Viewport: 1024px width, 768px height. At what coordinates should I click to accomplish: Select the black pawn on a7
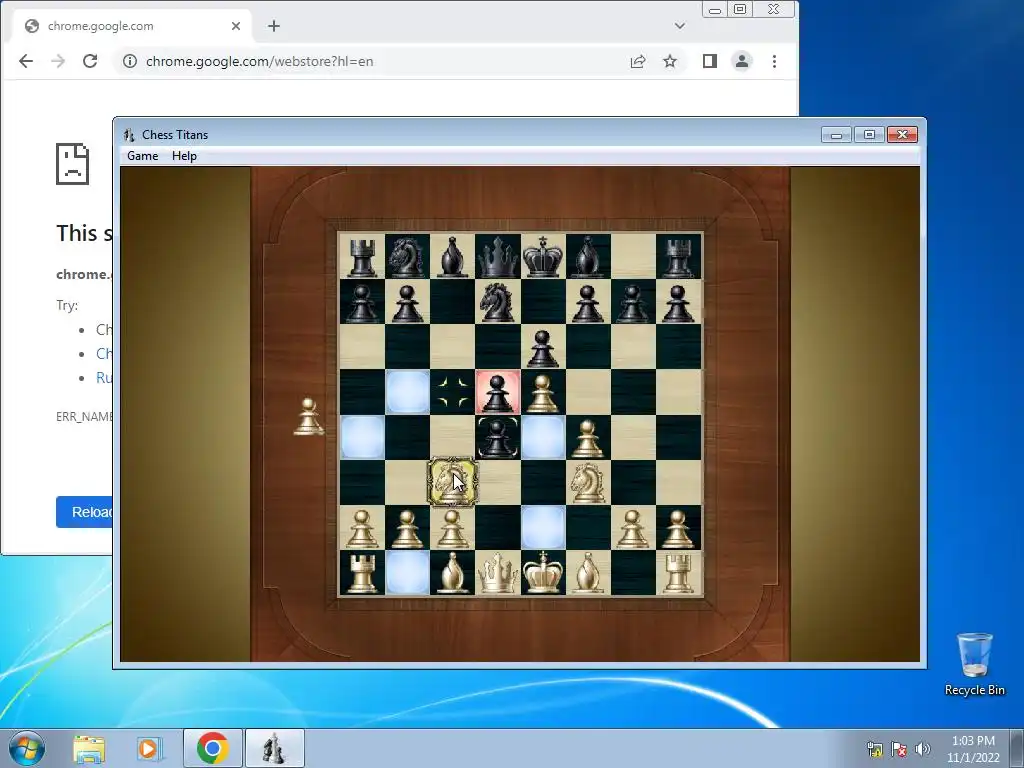click(362, 302)
